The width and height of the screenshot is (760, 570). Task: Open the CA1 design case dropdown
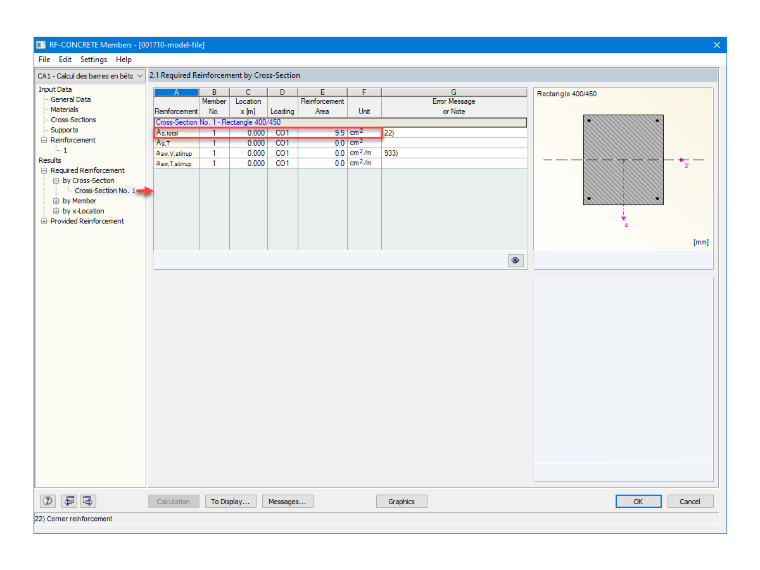click(91, 76)
